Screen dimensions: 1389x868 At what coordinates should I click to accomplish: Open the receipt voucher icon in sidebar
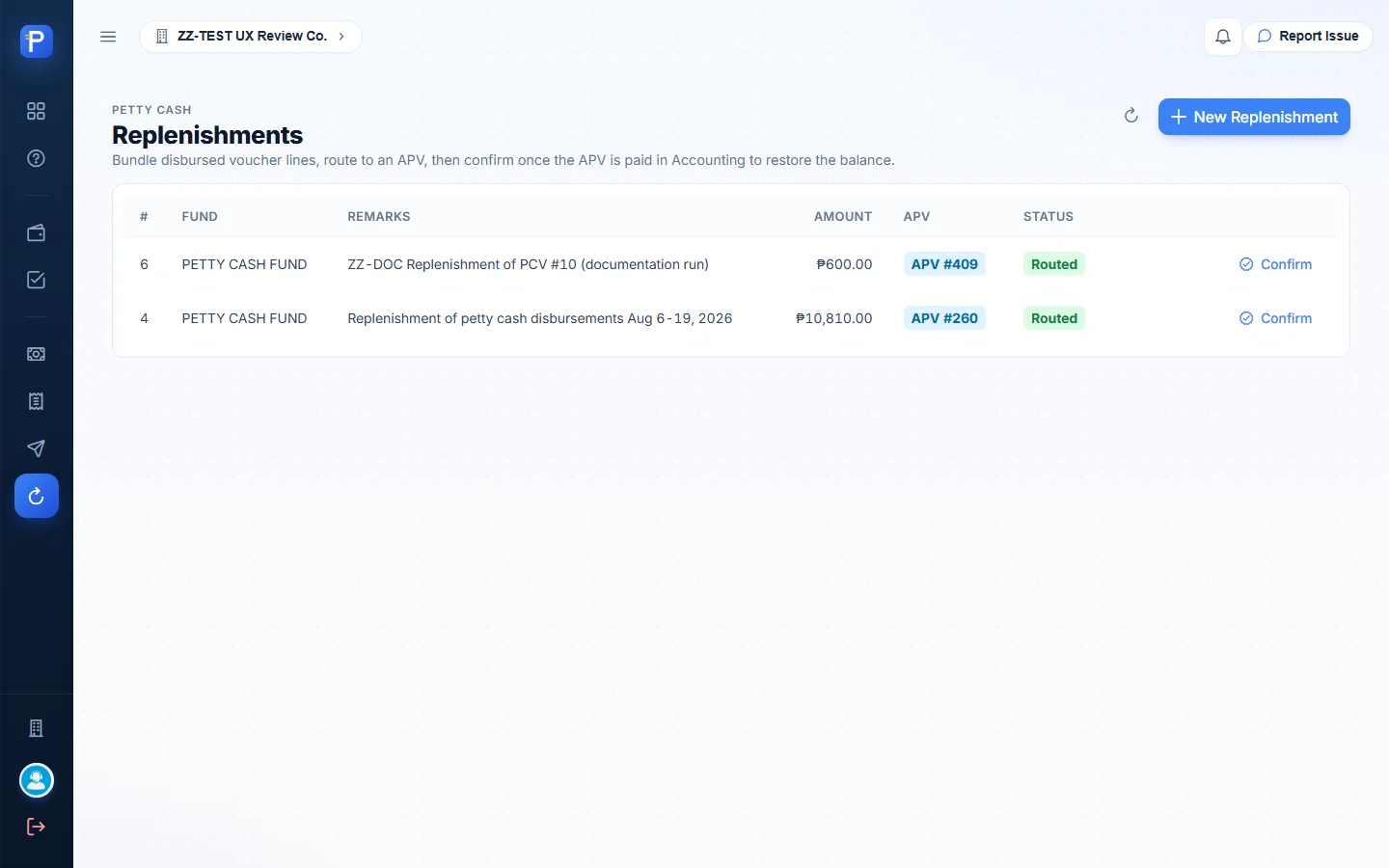(36, 401)
